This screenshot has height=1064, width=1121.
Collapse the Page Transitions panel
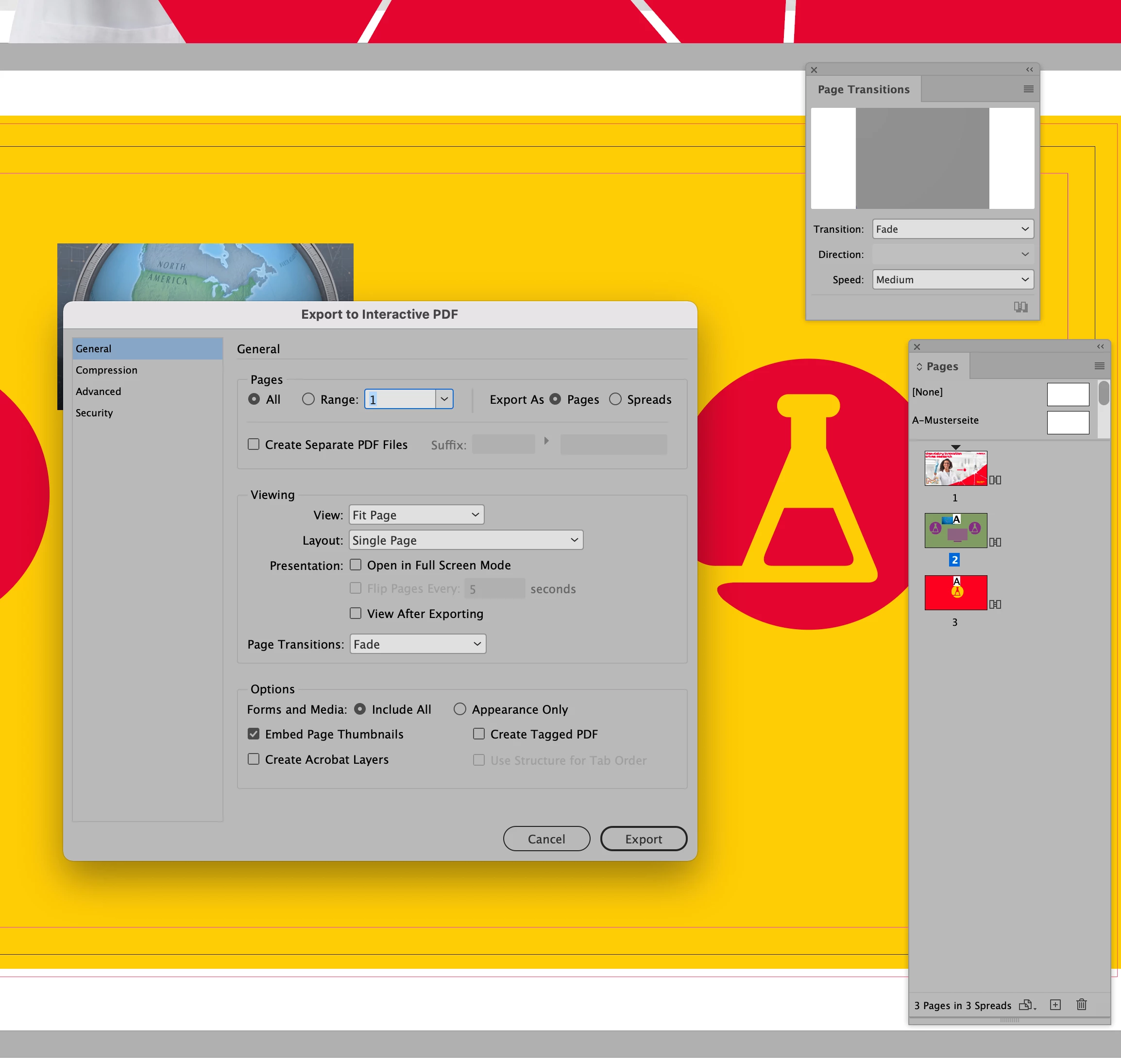point(1029,70)
